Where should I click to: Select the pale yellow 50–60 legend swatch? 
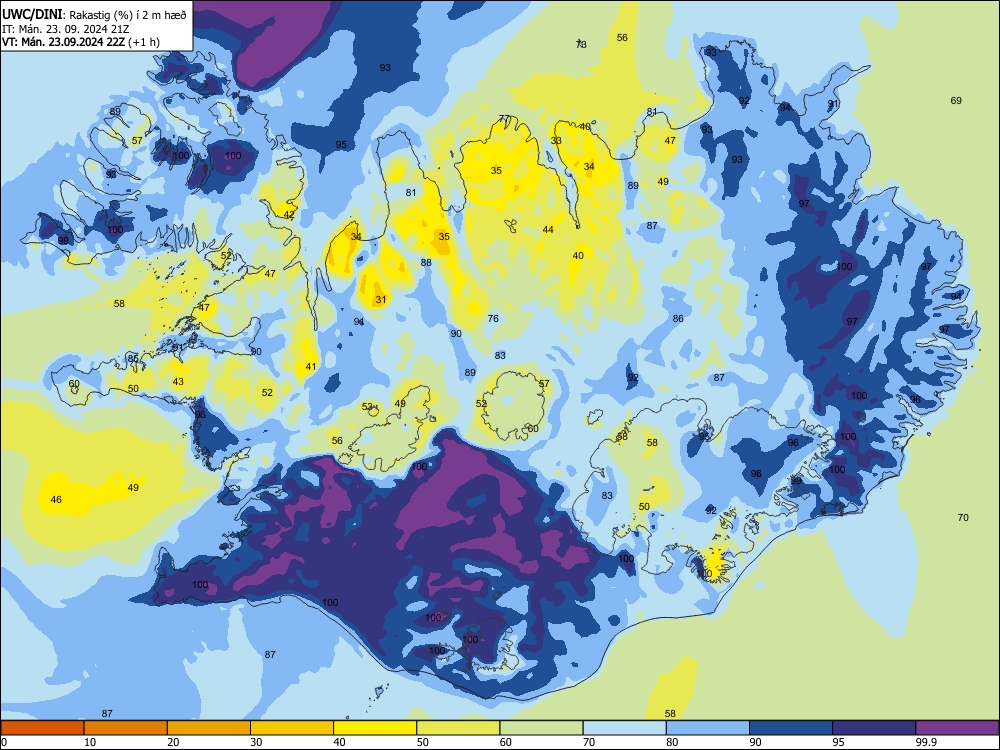coord(458,728)
